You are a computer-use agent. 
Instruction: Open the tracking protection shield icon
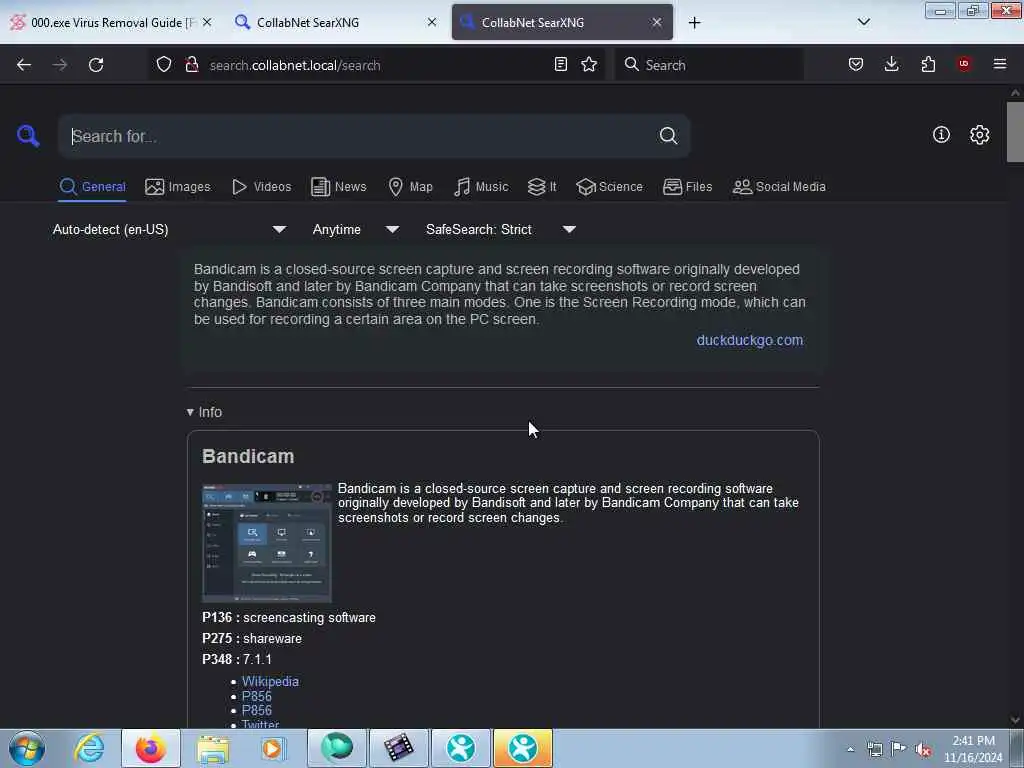coord(164,64)
